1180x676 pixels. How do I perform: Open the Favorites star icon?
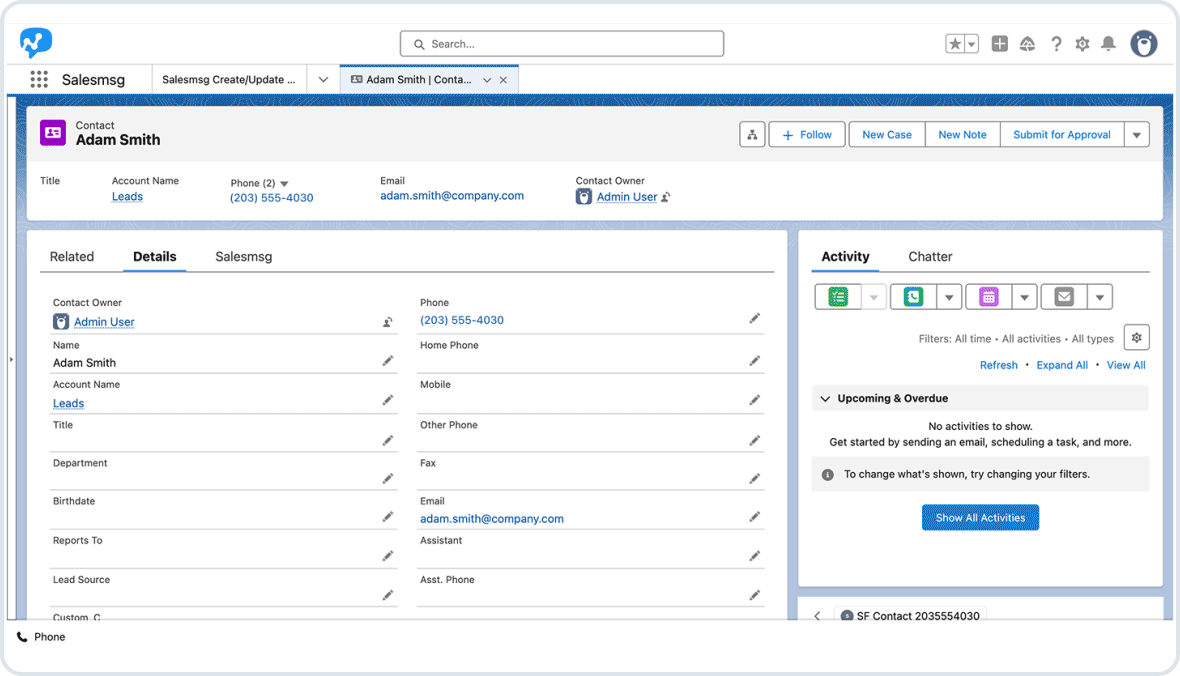(955, 44)
